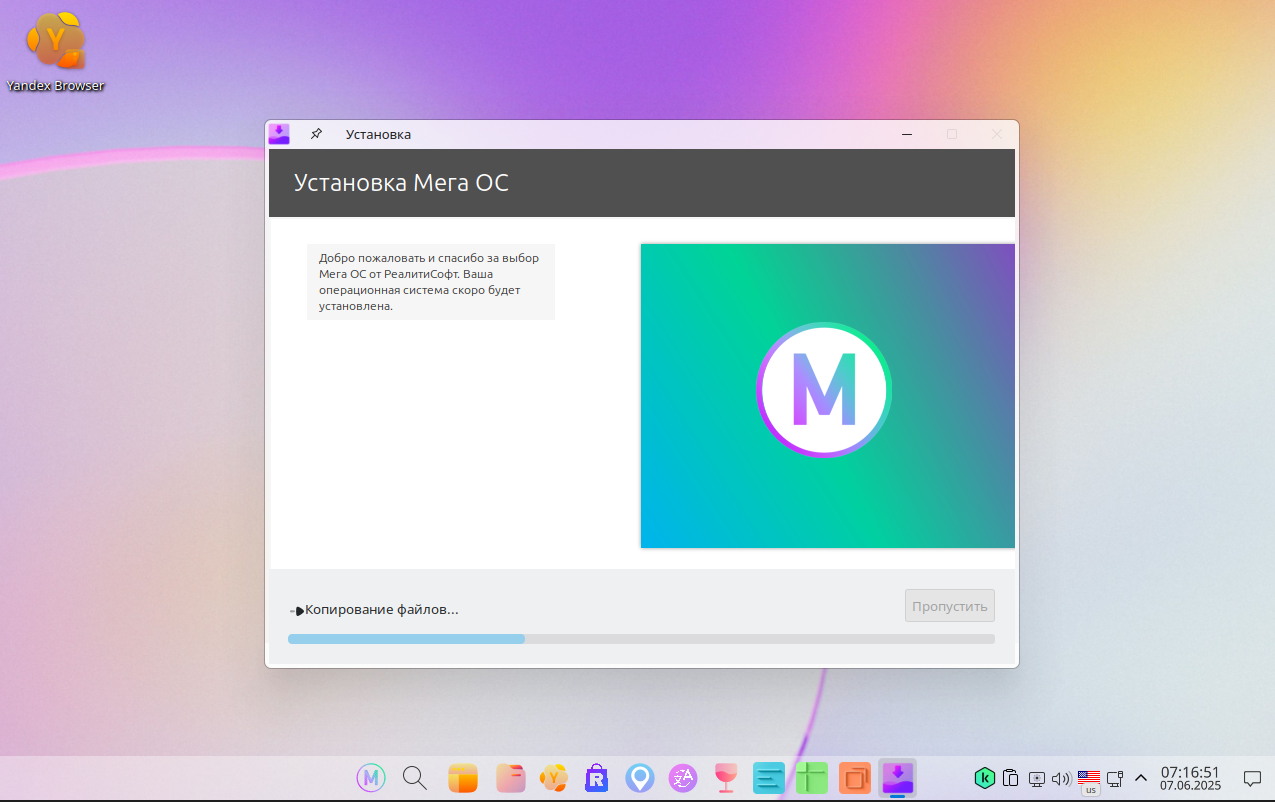Click the 'Установка Мега ОС' header title
The height and width of the screenshot is (802, 1275).
coord(401,183)
